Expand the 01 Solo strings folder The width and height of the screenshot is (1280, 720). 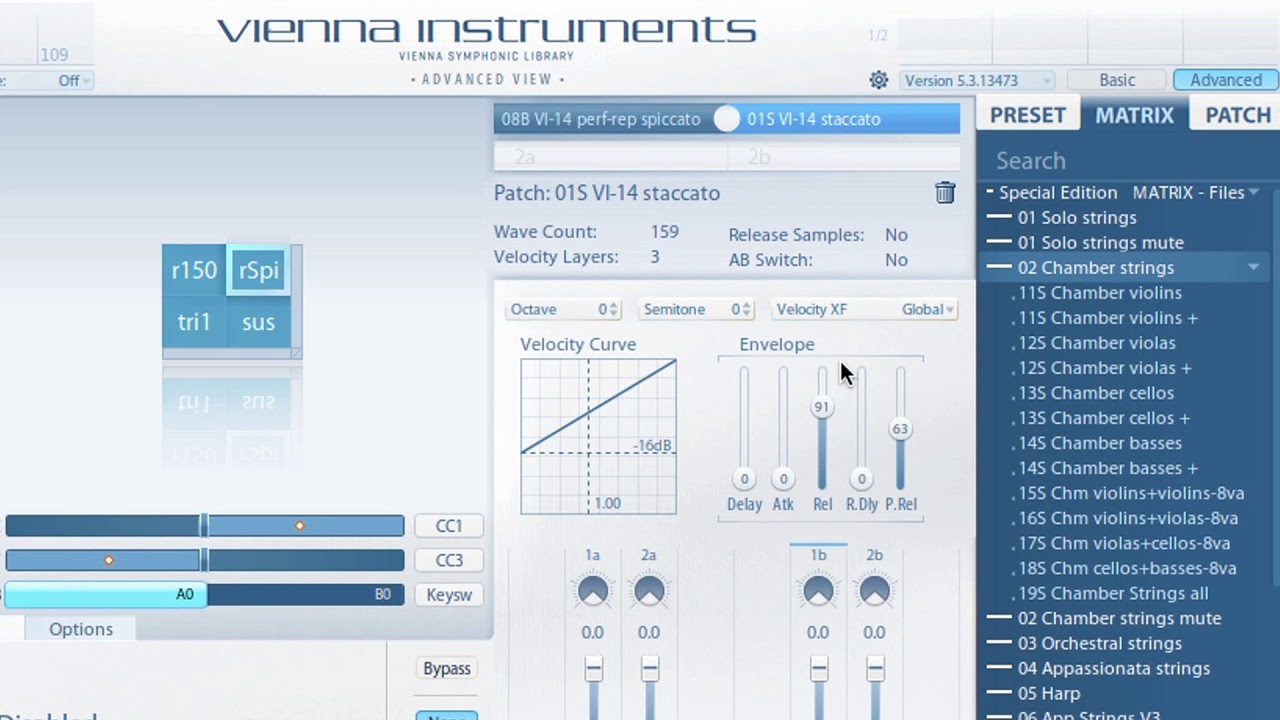[x=1077, y=218]
